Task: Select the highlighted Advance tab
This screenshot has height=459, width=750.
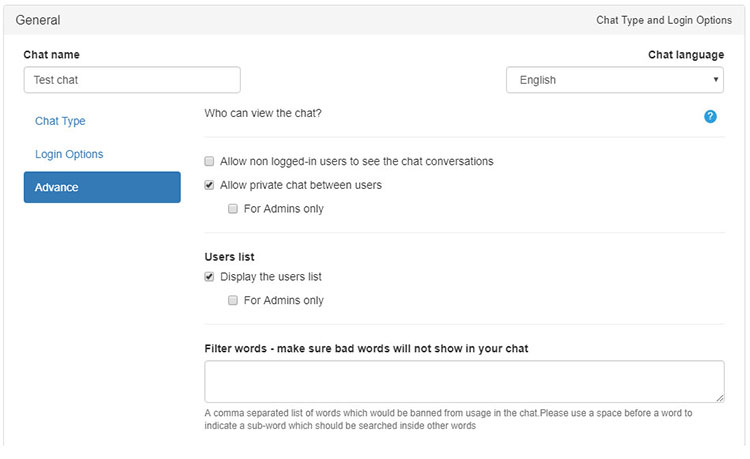Action: point(102,187)
